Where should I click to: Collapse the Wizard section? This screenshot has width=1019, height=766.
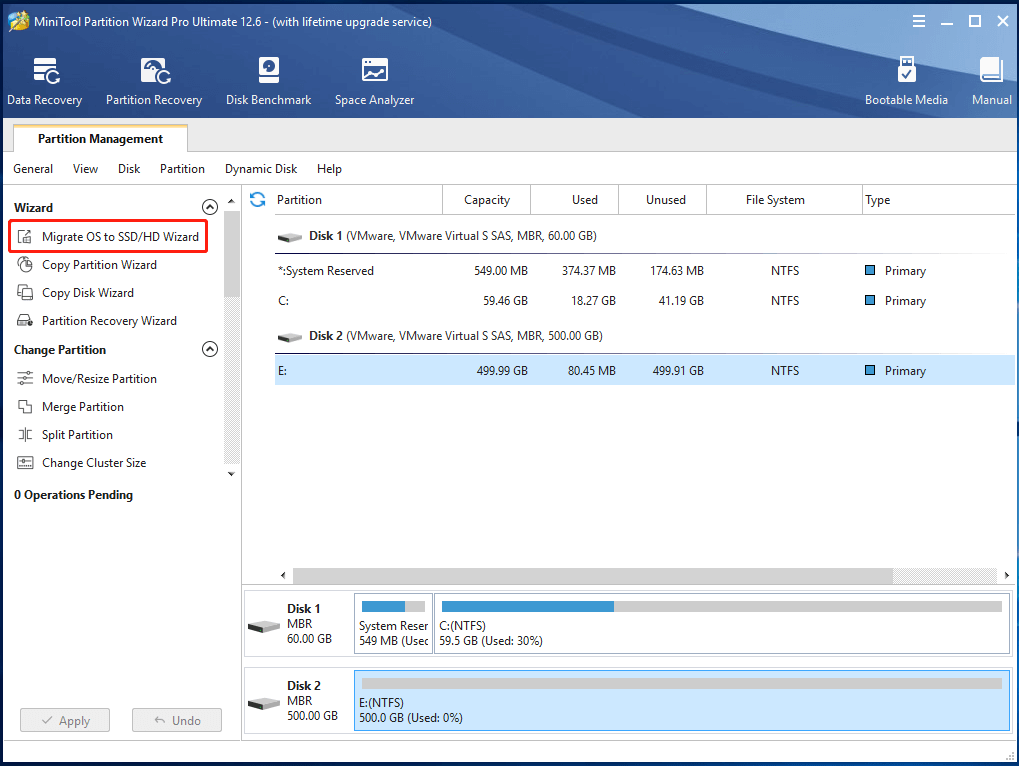point(210,207)
